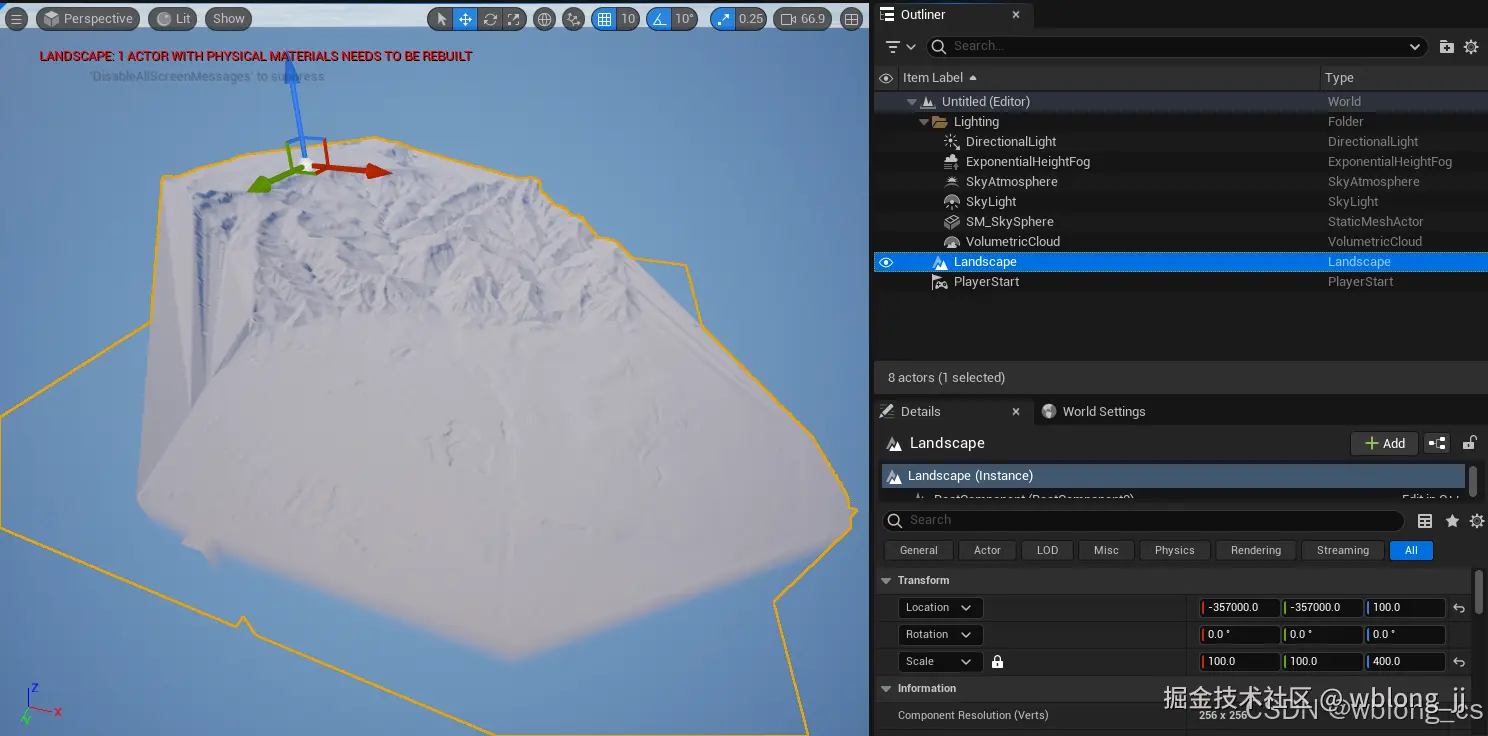Toggle the Scale ratio lock icon
Screen dimensions: 1488x736
tap(997, 662)
